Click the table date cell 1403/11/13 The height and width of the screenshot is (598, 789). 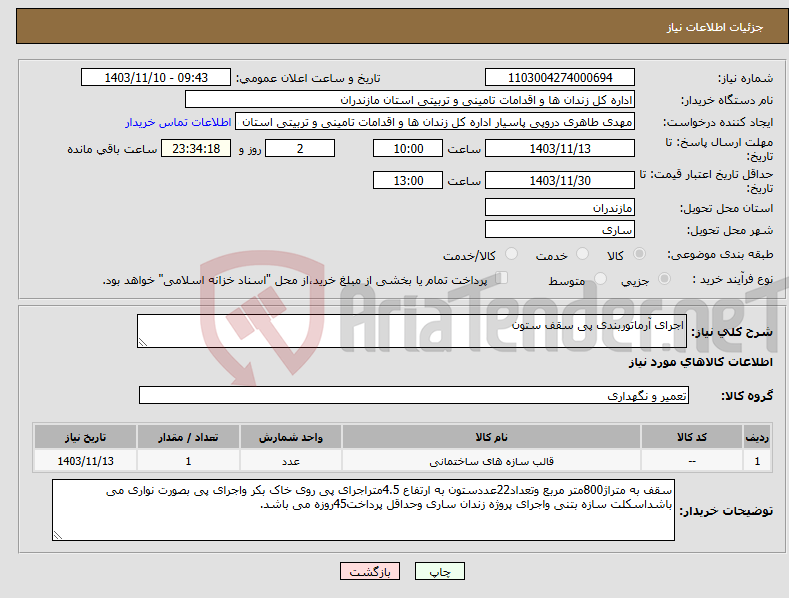[x=86, y=461]
